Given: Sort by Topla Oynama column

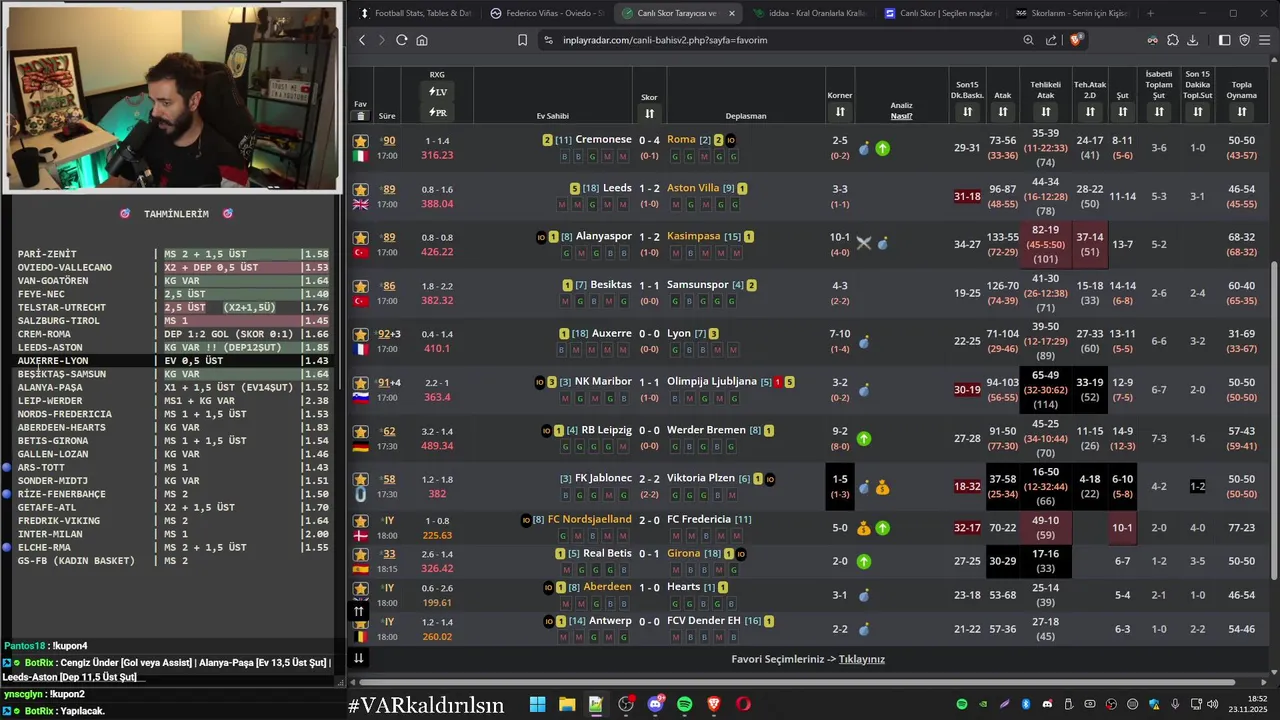Looking at the screenshot, I should tap(1242, 112).
